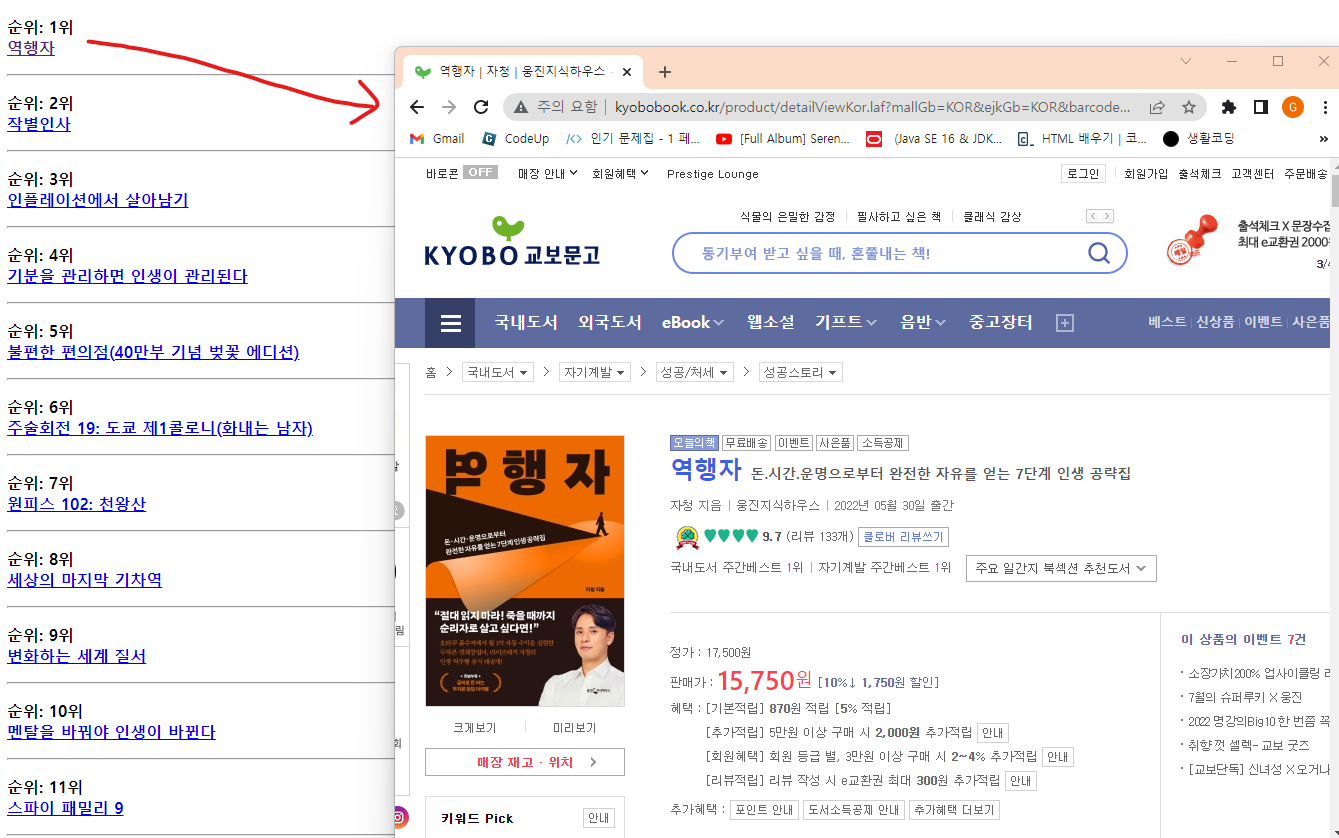This screenshot has width=1339, height=838.
Task: Click the 추가혜택 더보기 button
Action: click(x=954, y=810)
